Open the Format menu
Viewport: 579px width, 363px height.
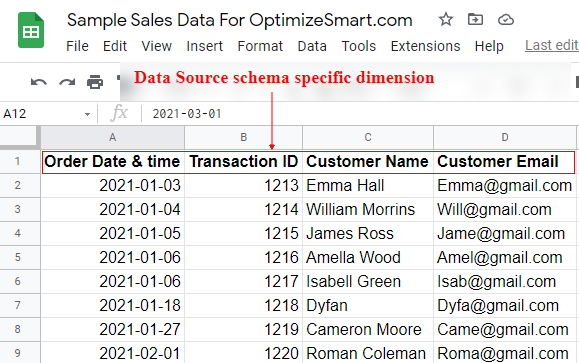tap(260, 46)
